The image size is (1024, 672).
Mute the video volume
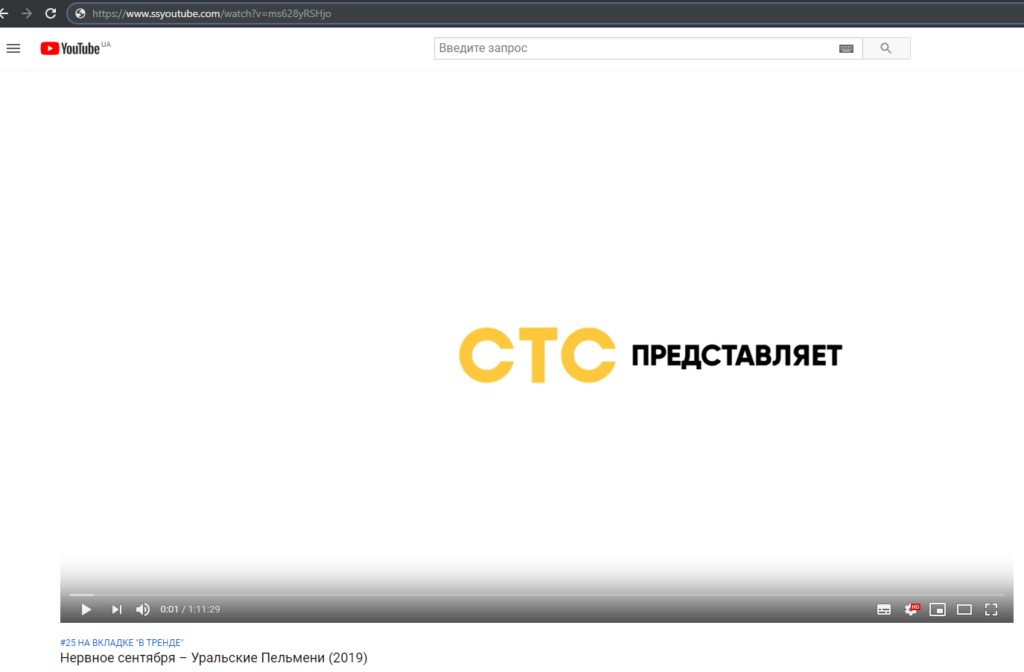click(142, 609)
